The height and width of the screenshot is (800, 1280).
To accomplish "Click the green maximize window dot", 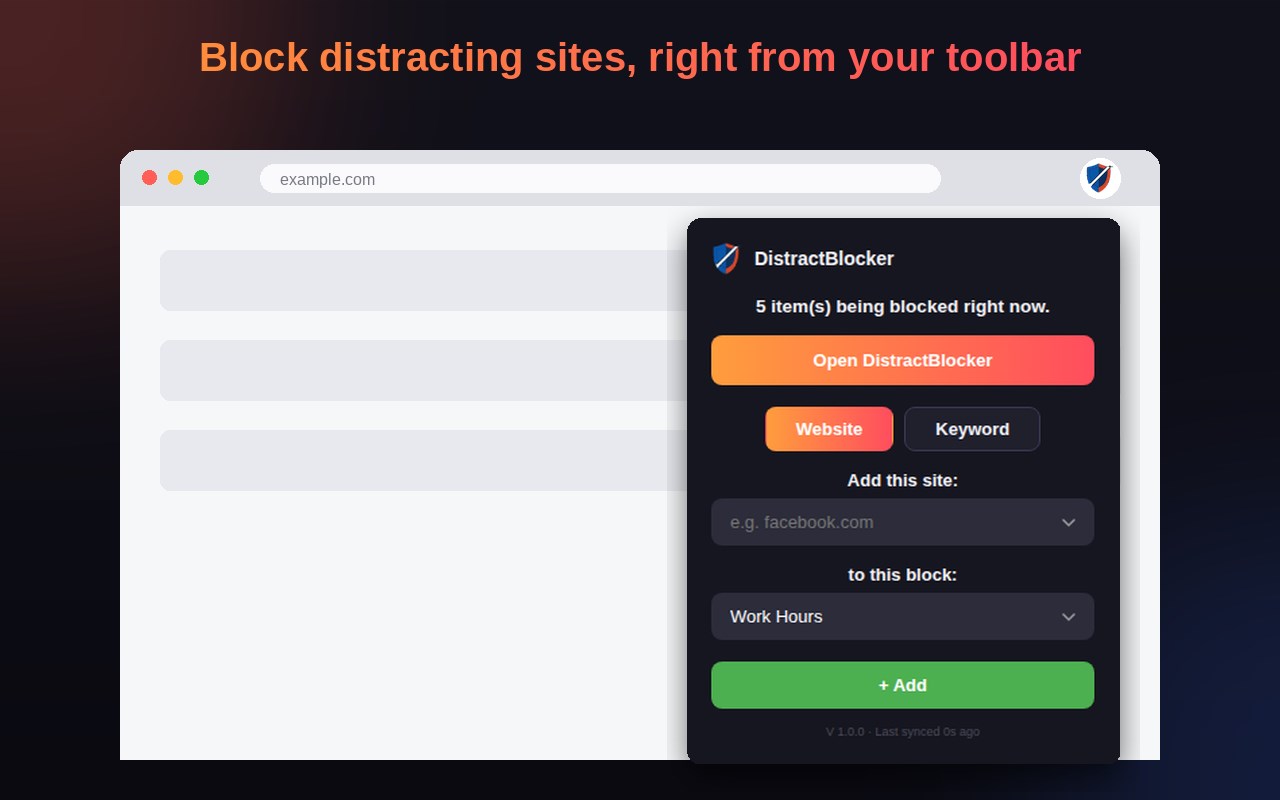I will pyautogui.click(x=202, y=178).
